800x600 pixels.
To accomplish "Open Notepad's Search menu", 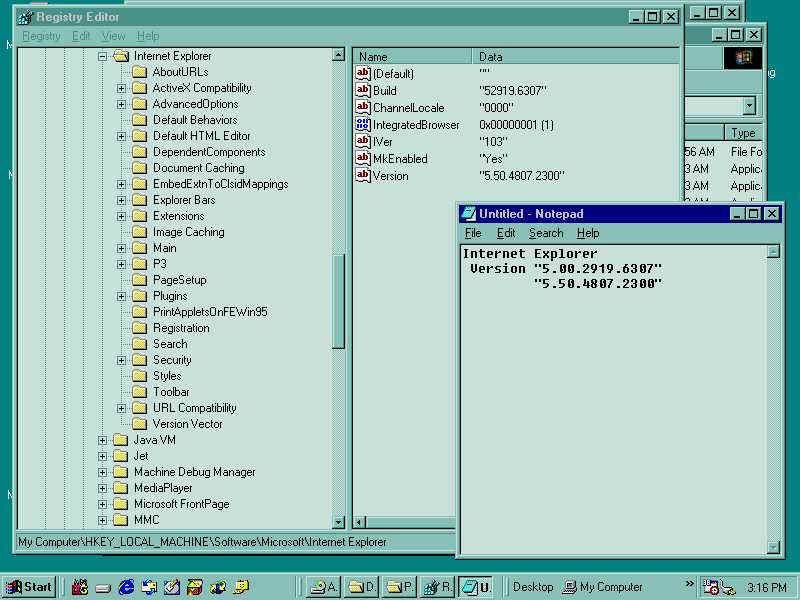I will tap(545, 233).
